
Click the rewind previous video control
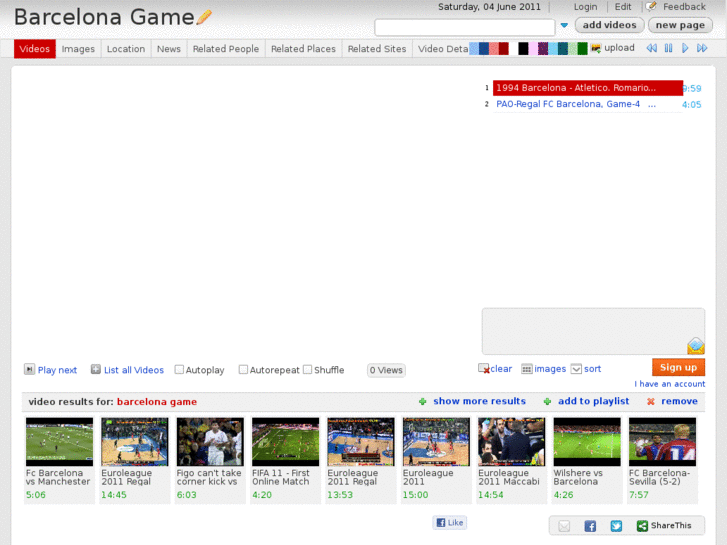(651, 48)
